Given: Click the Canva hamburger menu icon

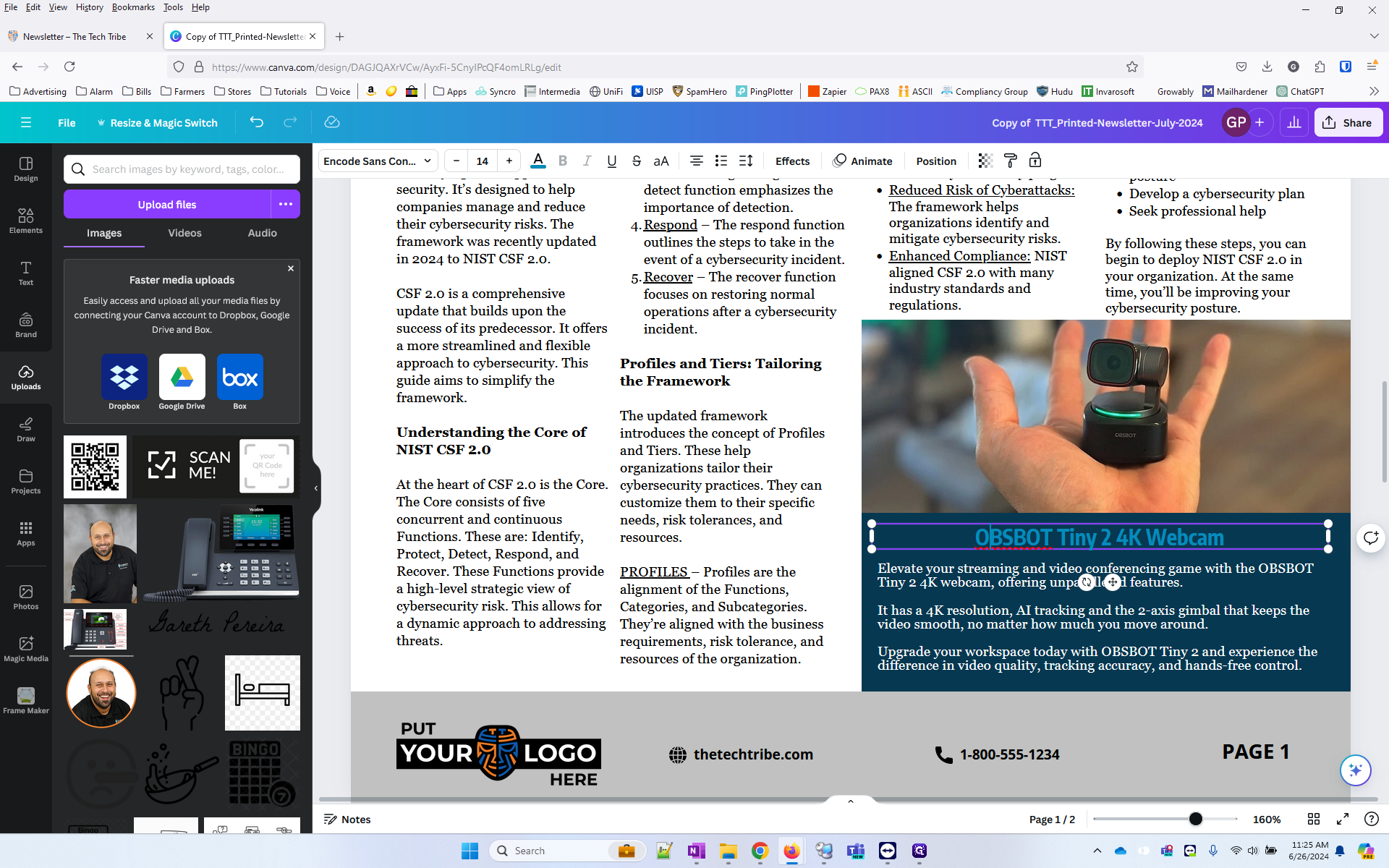Looking at the screenshot, I should pyautogui.click(x=26, y=122).
